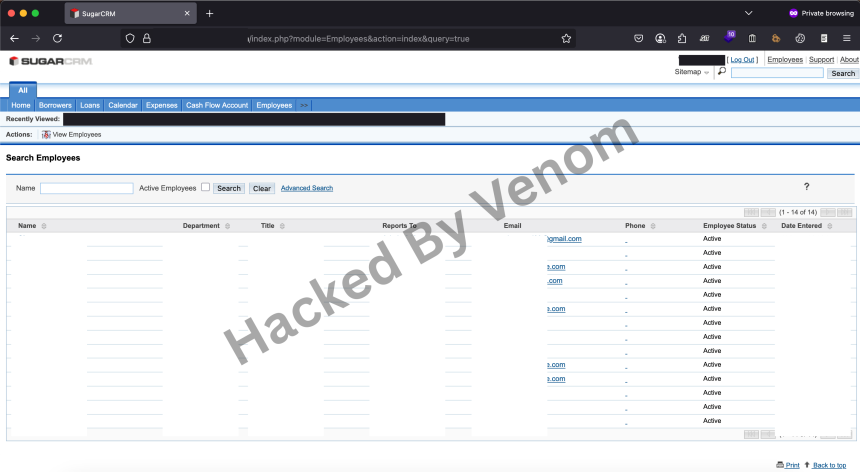Sort by Title column arrows
This screenshot has height=472, width=860.
click(x=282, y=226)
